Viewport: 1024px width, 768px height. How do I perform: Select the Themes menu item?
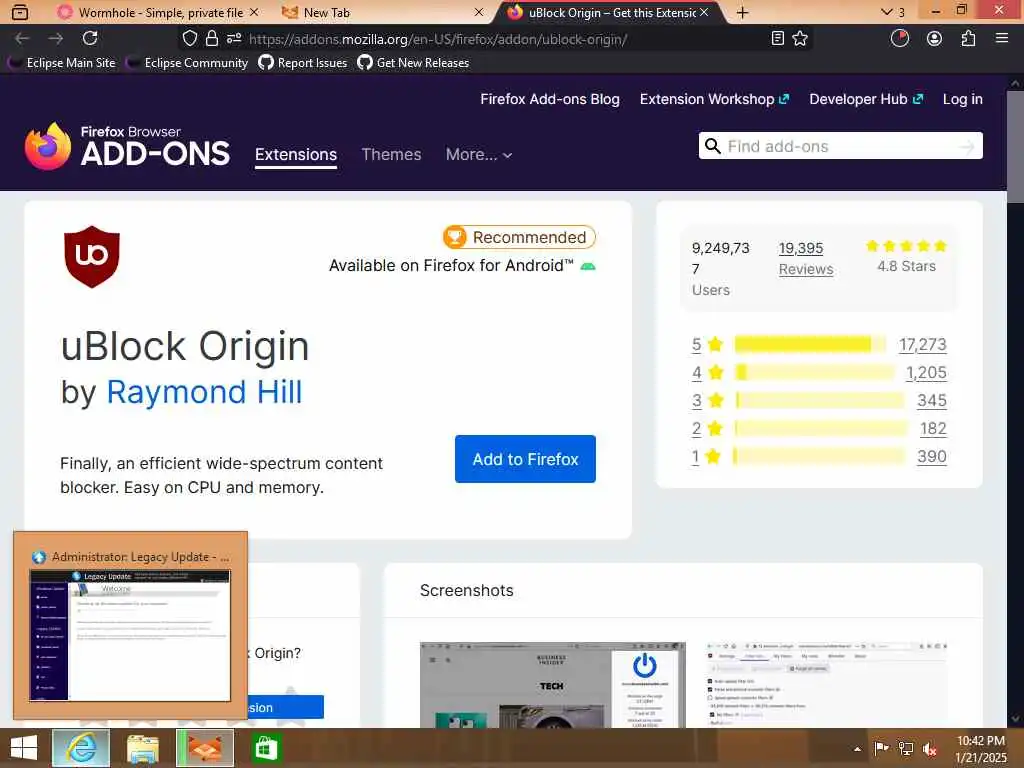[391, 155]
